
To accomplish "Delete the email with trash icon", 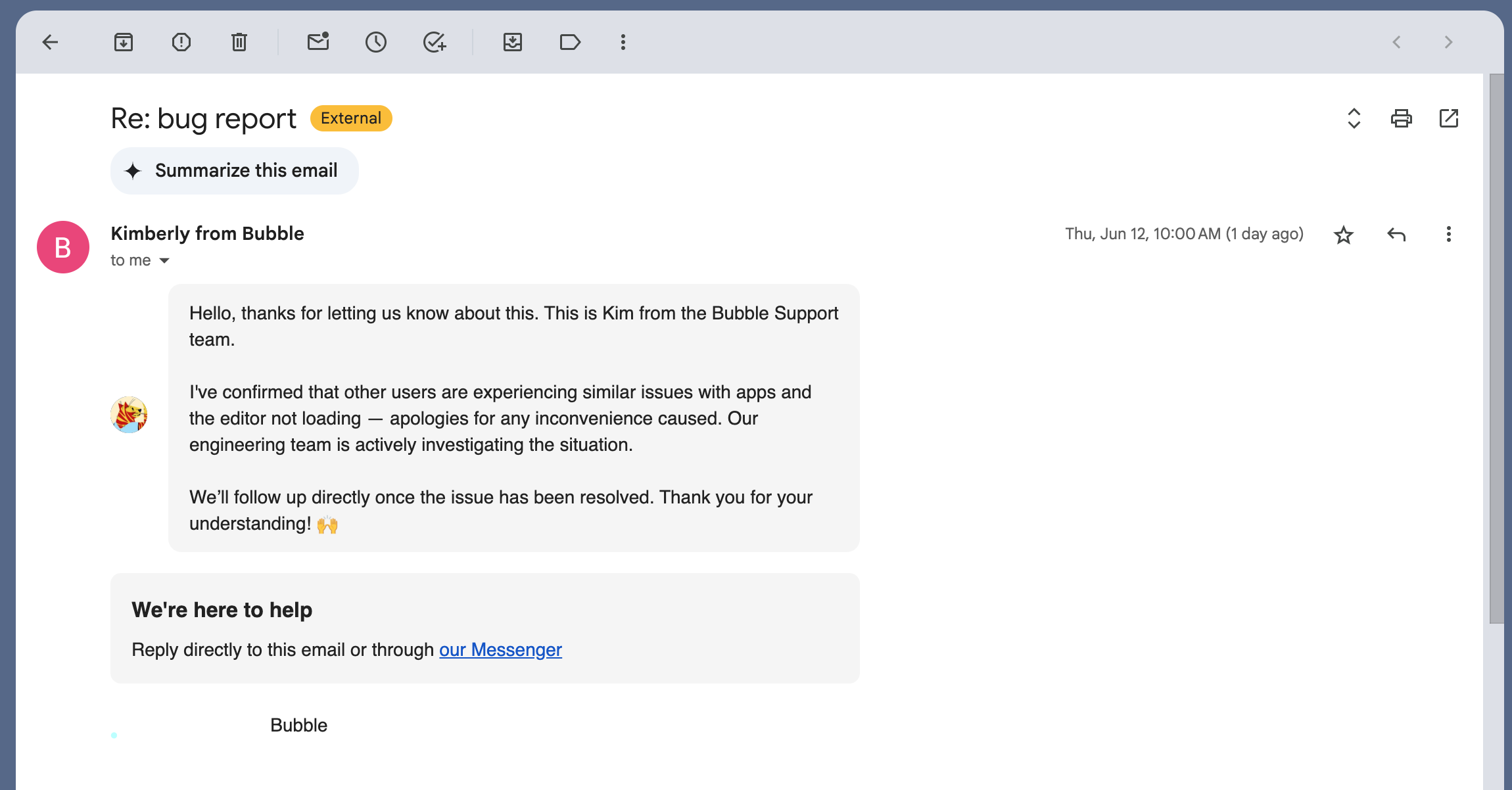I will [239, 42].
